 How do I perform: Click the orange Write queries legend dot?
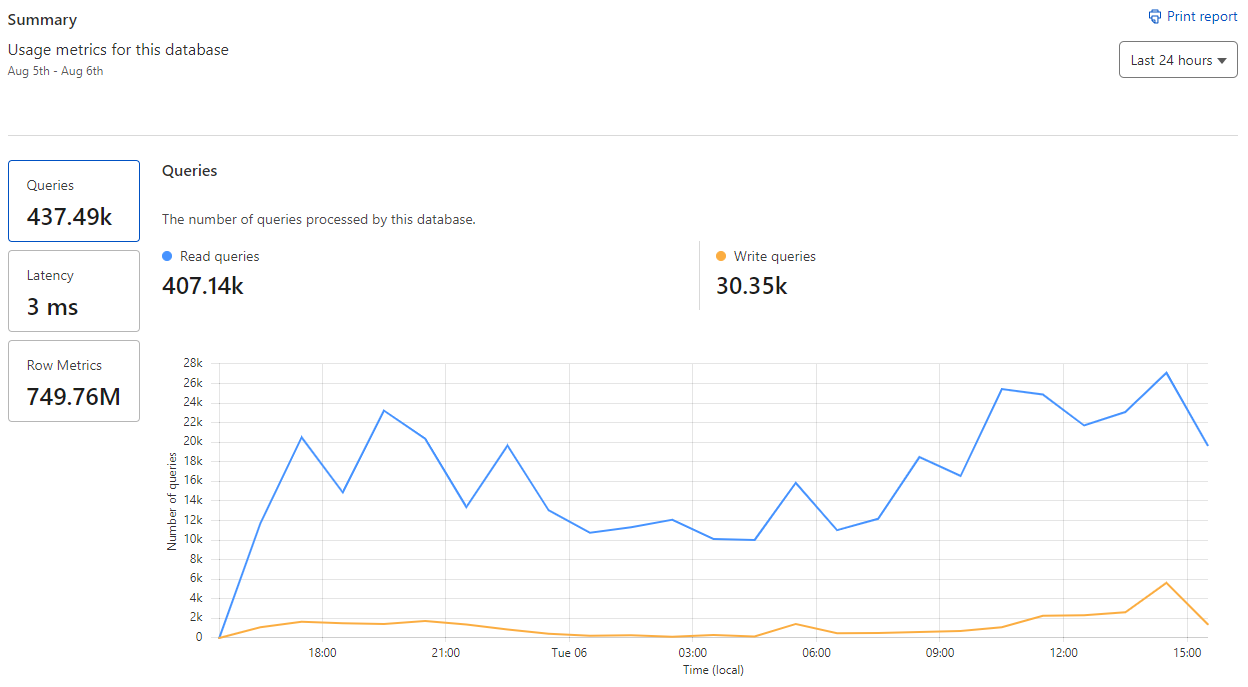pyautogui.click(x=721, y=257)
